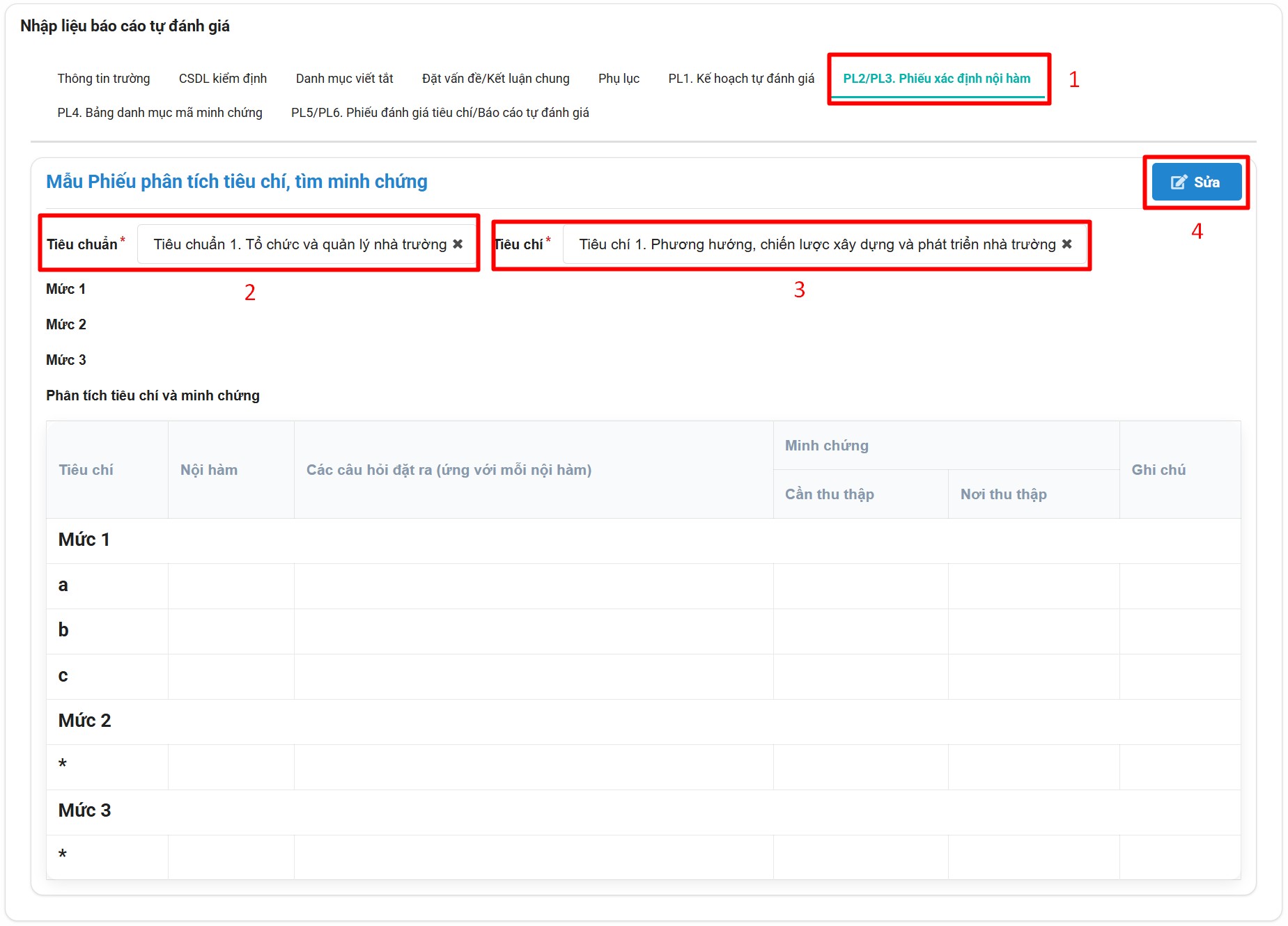The image size is (1288, 926).
Task: Open the CSDL kiểm định tab
Action: [223, 79]
